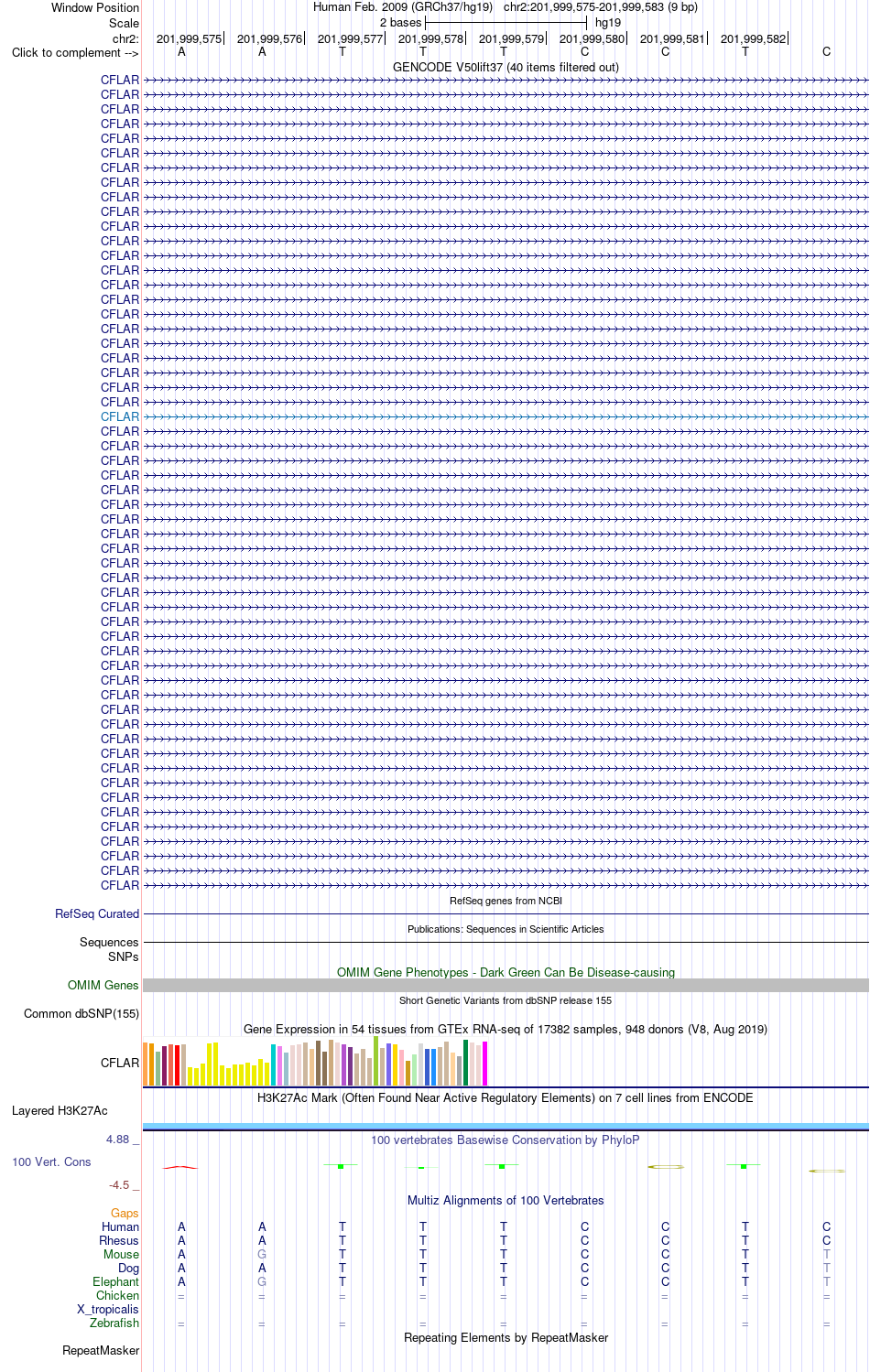This screenshot has width=870, height=1372.
Task: Click the RepeatMasker track label
Action: [101, 1350]
